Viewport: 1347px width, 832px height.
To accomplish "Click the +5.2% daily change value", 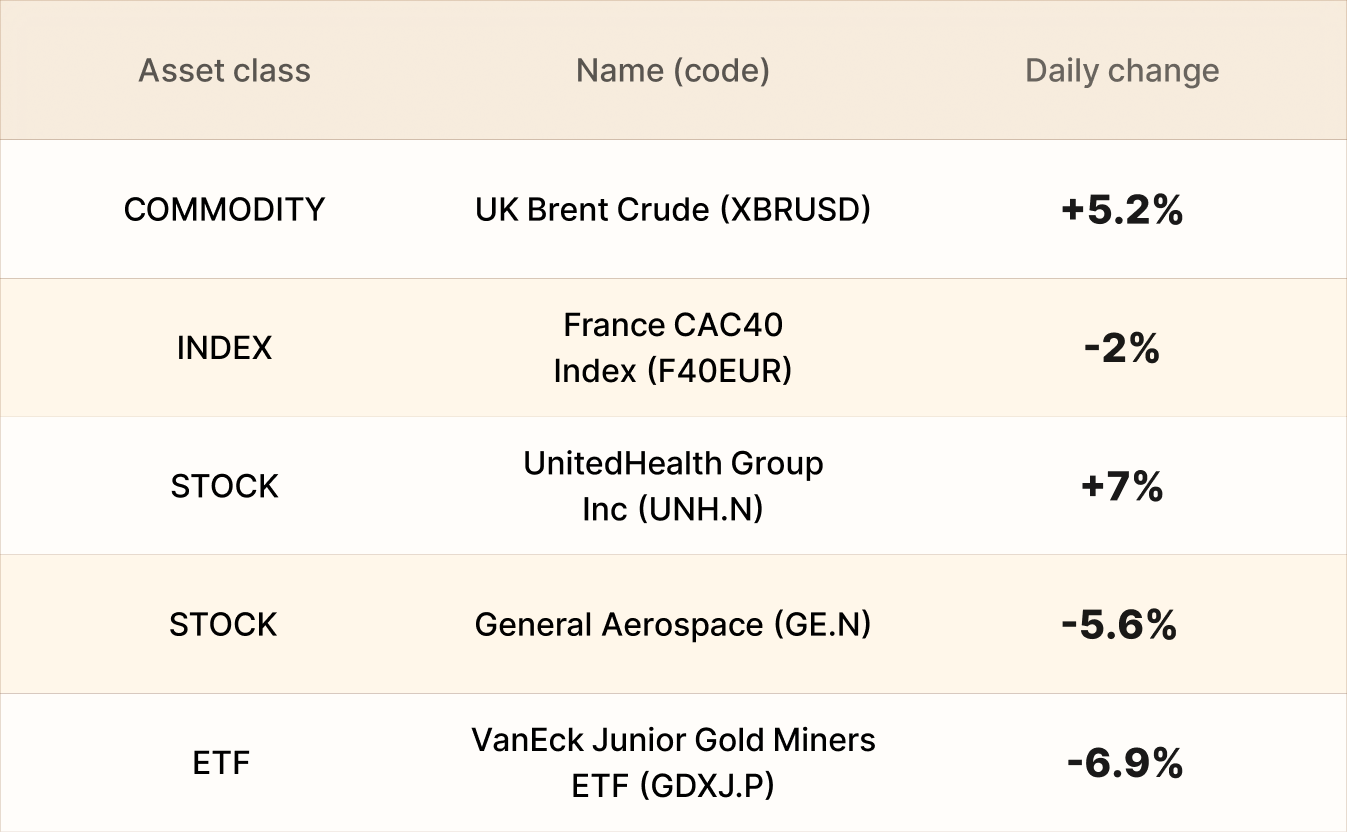I will click(1122, 210).
